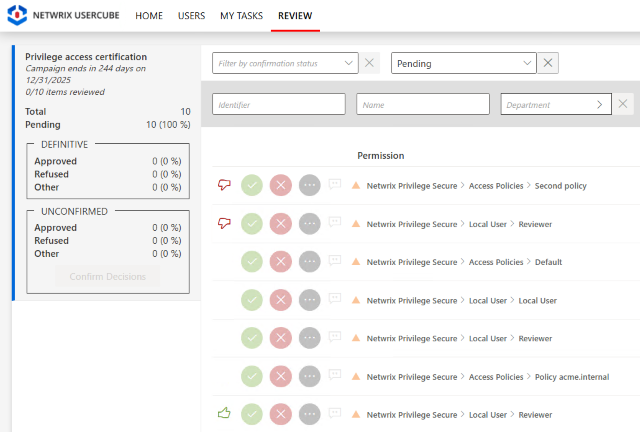Click the 'Total' count row label

click(36, 111)
